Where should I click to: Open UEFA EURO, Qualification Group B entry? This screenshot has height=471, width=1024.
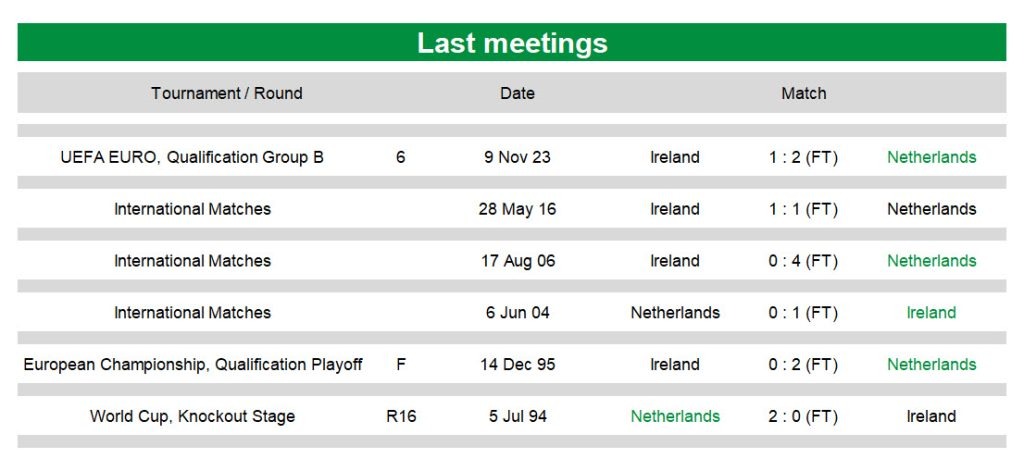click(192, 157)
